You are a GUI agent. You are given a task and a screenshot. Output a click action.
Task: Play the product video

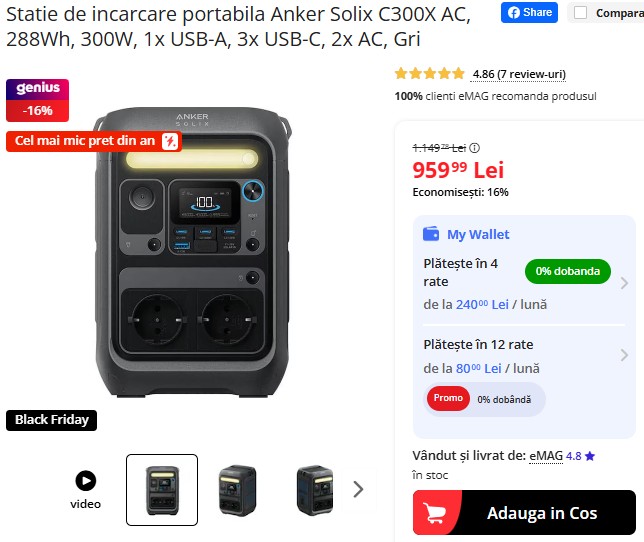click(85, 480)
